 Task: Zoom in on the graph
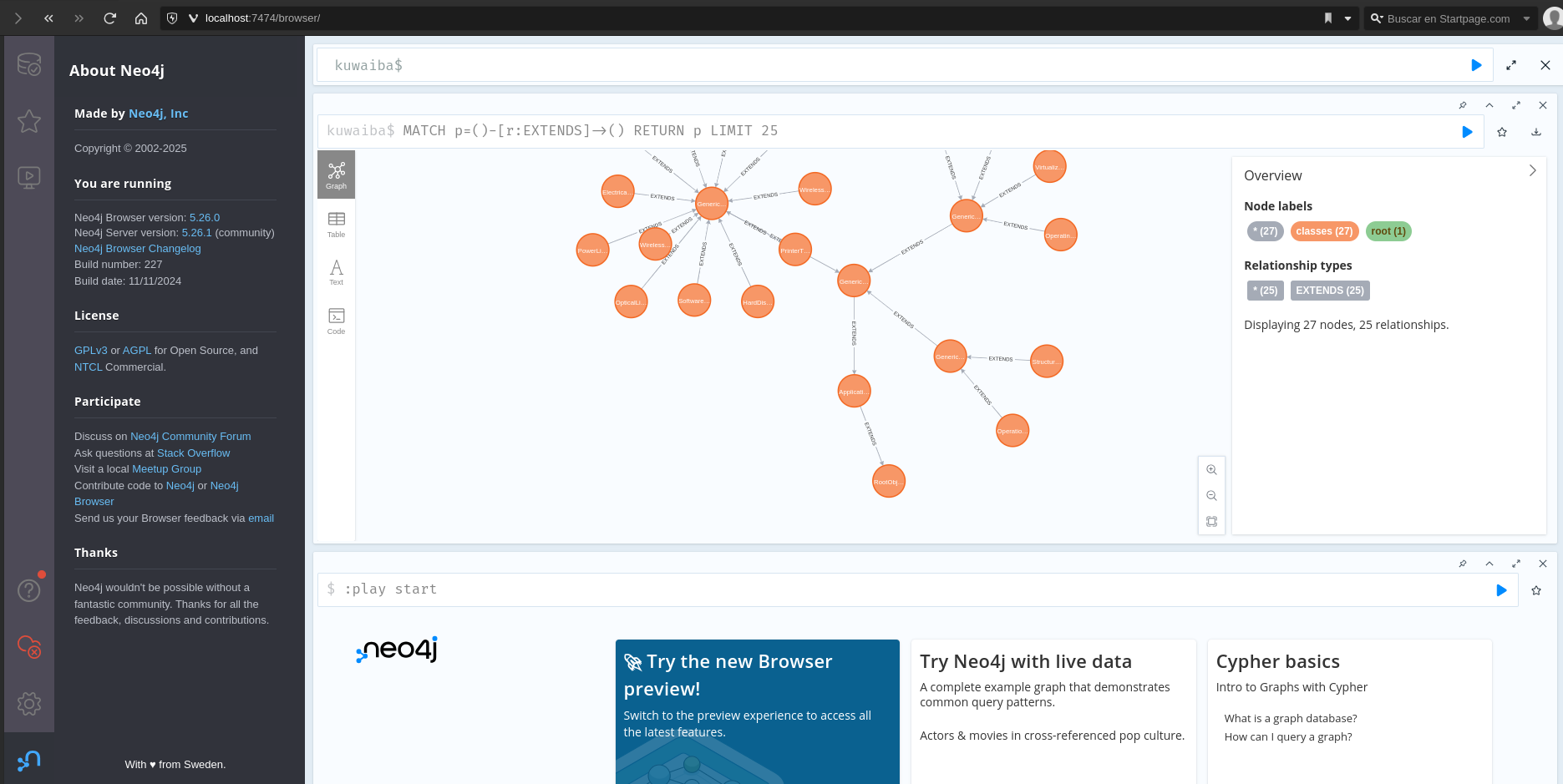point(1211,470)
